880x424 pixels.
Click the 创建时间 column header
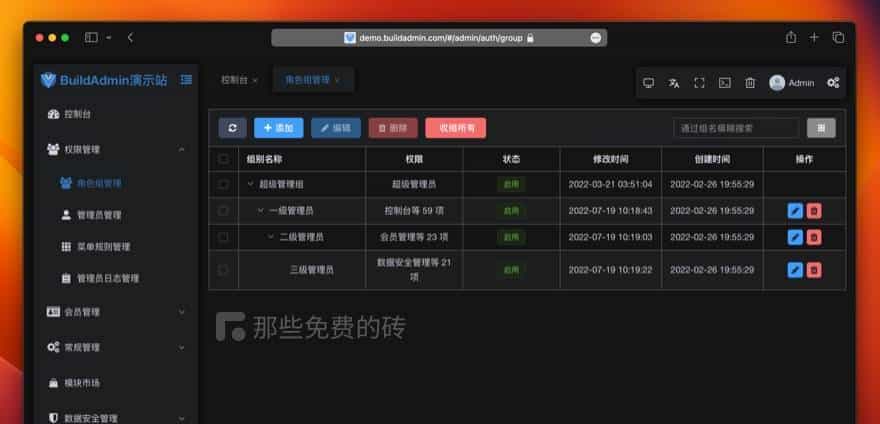712,159
